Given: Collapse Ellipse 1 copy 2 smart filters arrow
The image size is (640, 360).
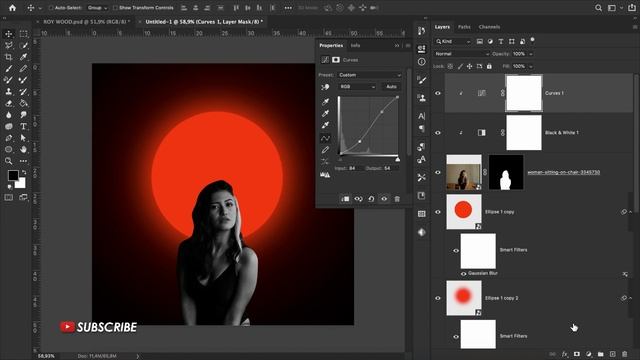Looking at the screenshot, I should point(631,298).
